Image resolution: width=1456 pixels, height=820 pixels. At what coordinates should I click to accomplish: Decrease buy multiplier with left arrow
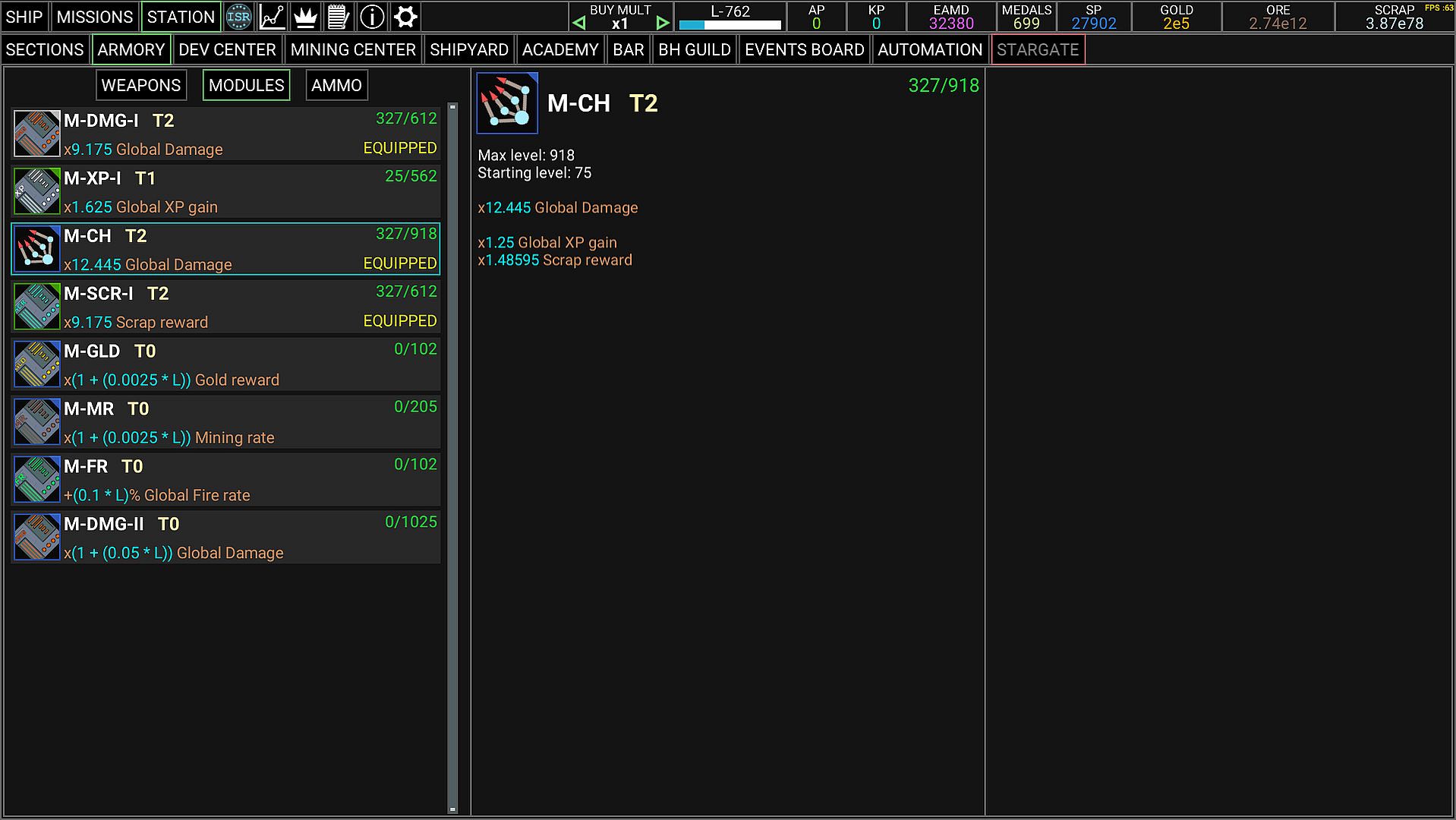click(x=579, y=24)
